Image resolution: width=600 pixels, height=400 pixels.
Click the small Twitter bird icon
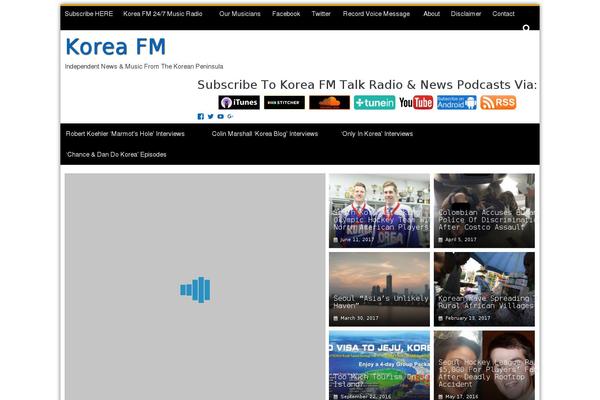click(x=210, y=116)
